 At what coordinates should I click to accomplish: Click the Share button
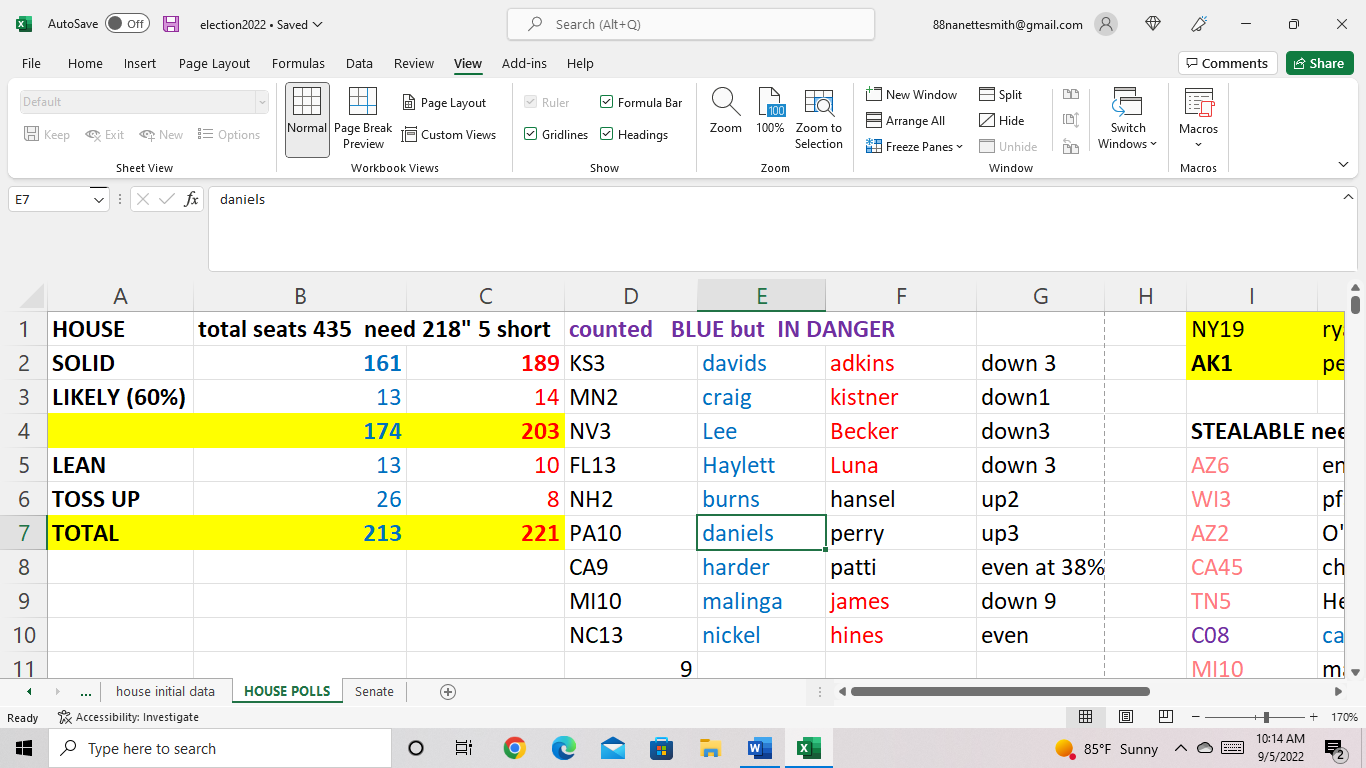1319,63
